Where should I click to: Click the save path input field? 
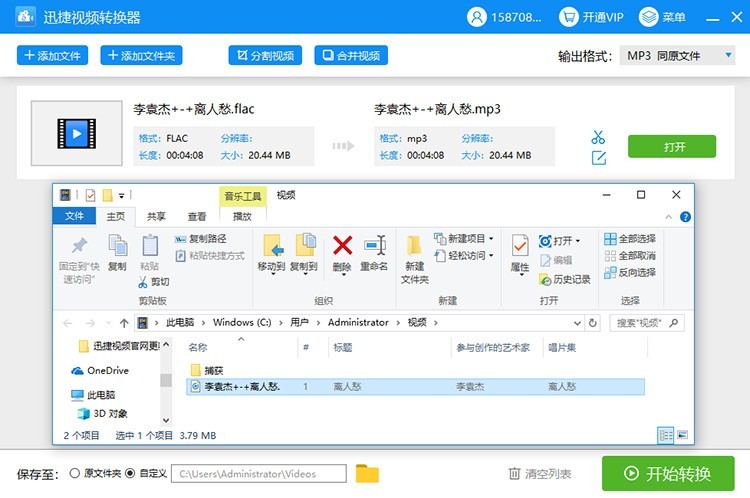click(x=260, y=473)
